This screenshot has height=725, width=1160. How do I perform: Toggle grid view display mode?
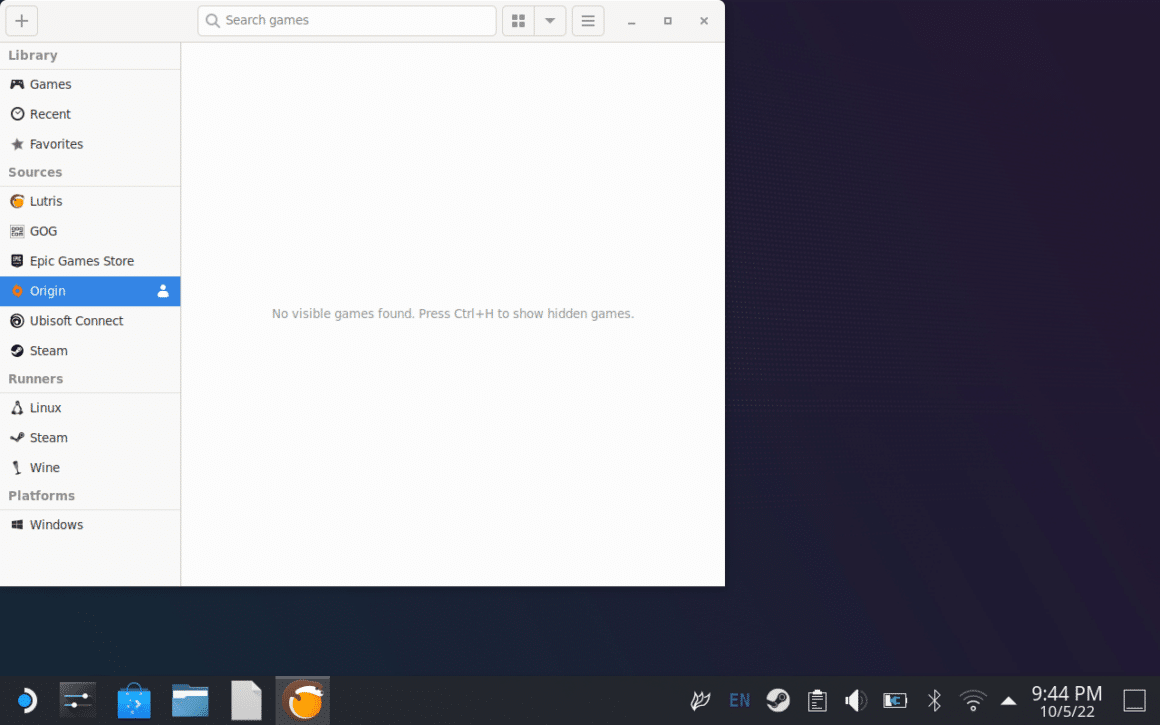click(518, 20)
